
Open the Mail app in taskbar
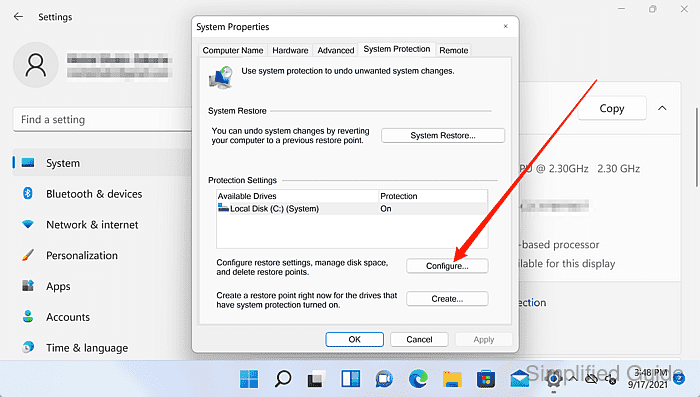[x=520, y=379]
